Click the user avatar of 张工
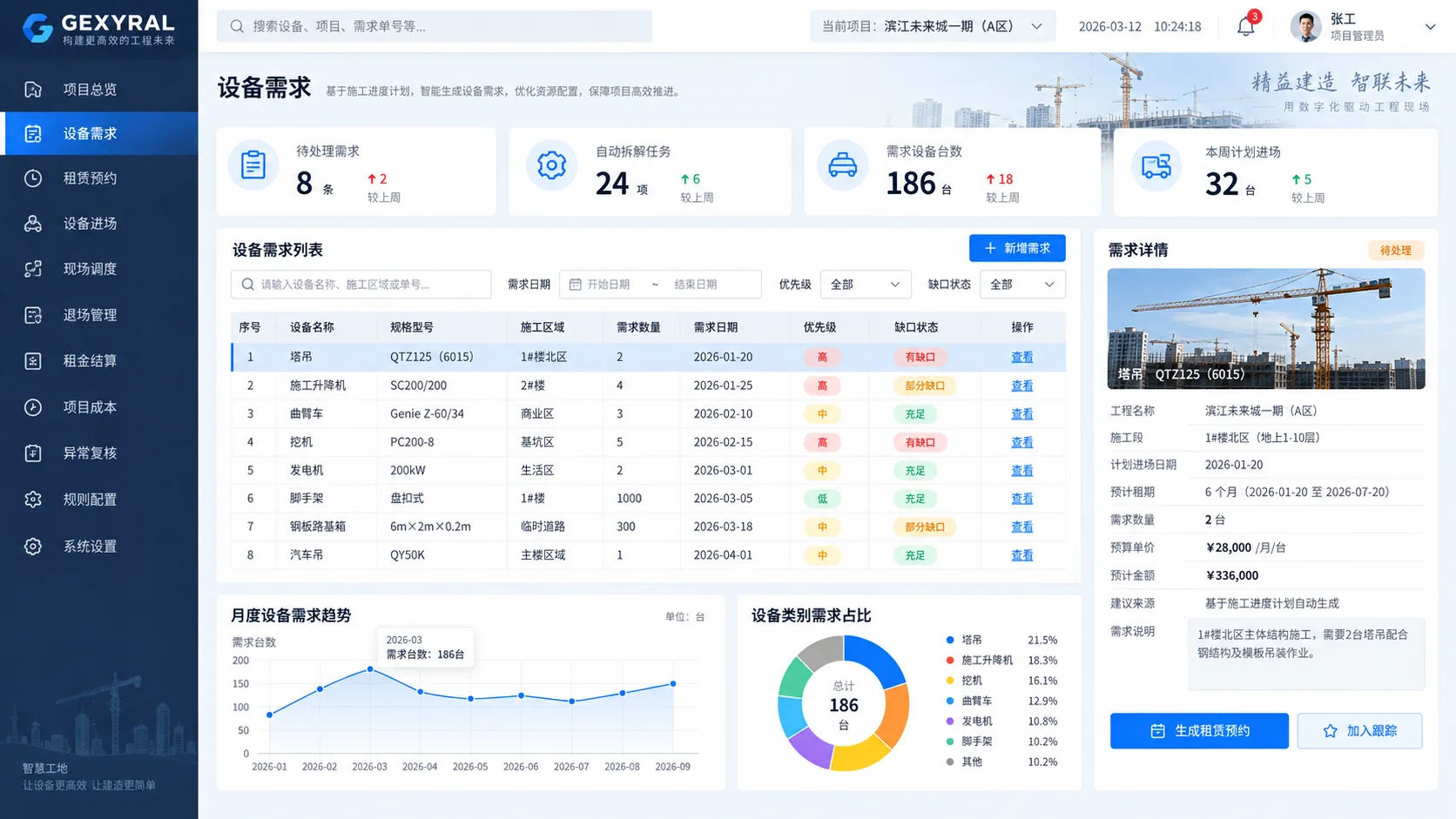The width and height of the screenshot is (1456, 819). click(1305, 27)
